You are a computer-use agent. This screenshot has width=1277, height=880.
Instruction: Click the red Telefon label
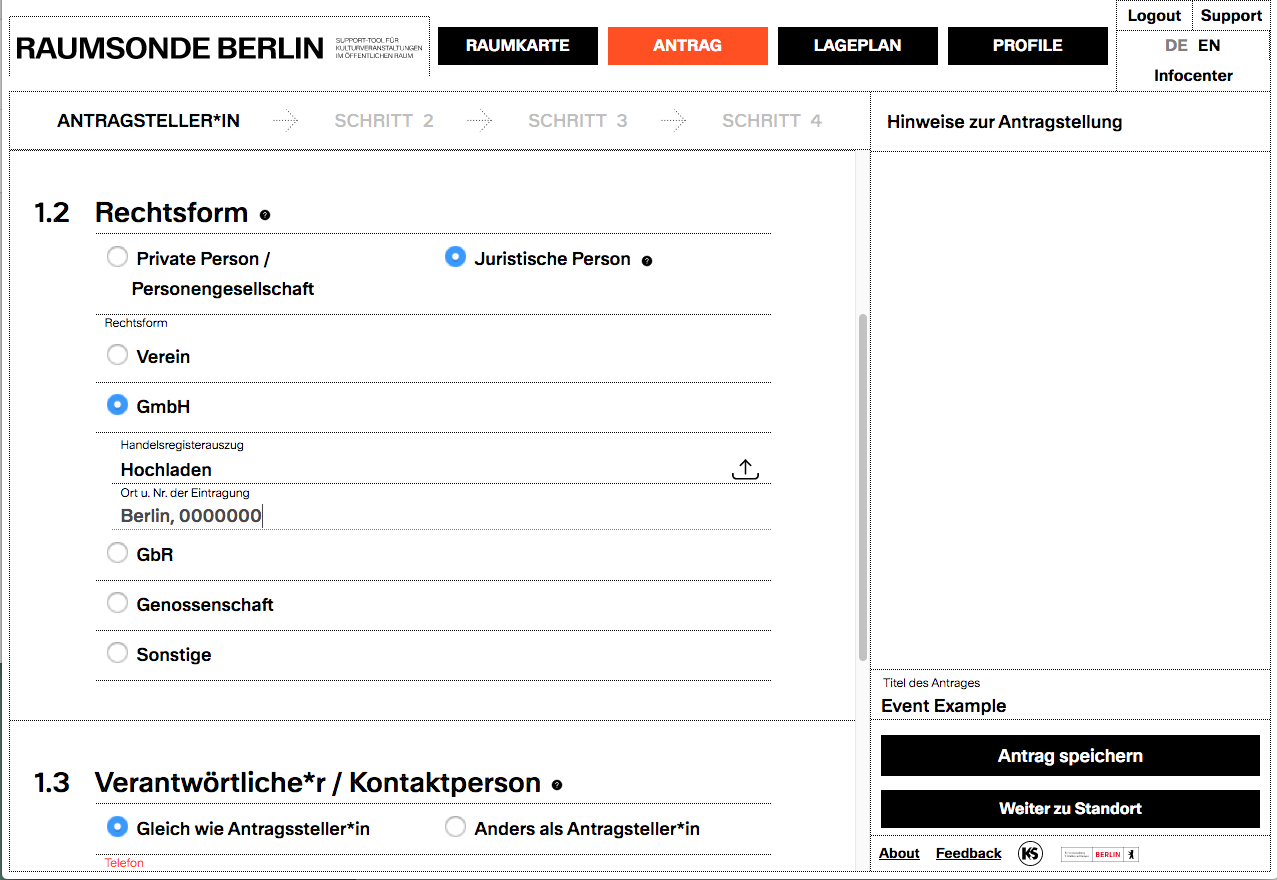coord(124,862)
